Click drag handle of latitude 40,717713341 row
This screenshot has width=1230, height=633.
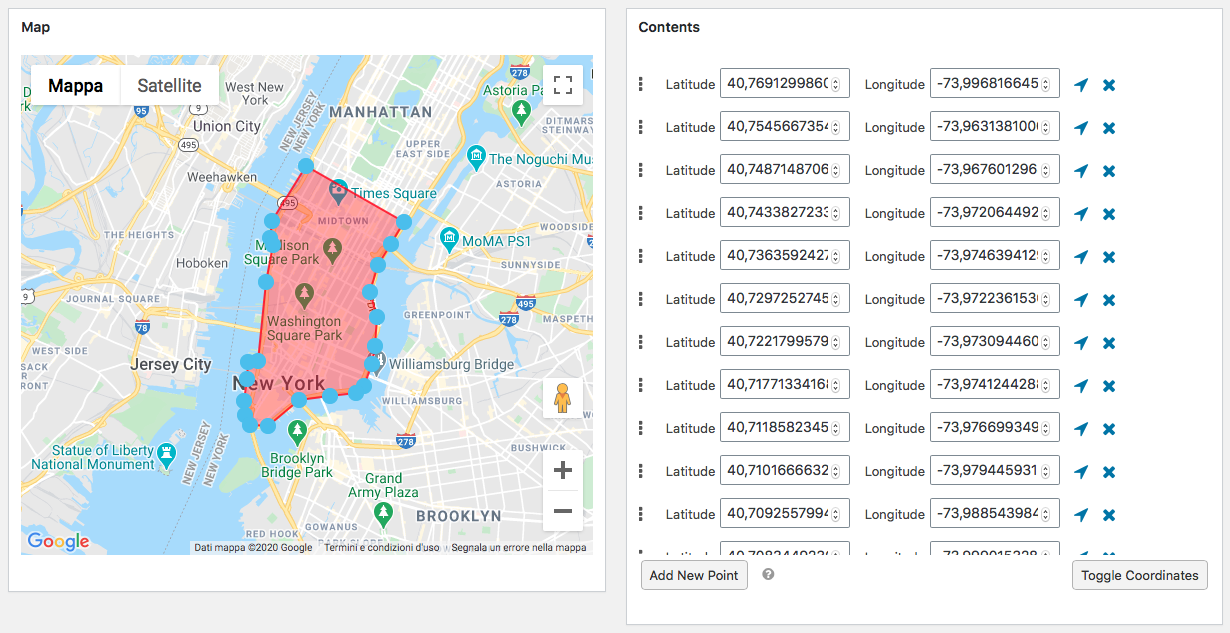pyautogui.click(x=641, y=385)
